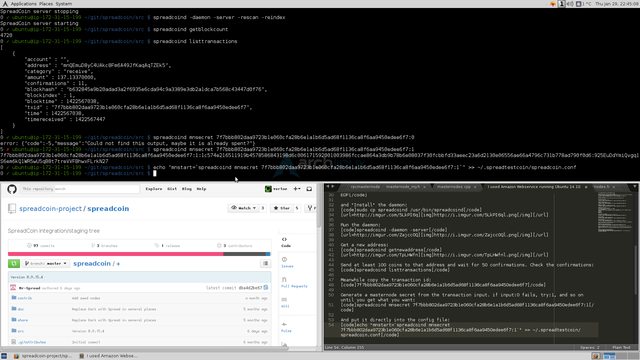Image resolution: width=640 pixels, height=360 pixels.
Task: Open the doc folder
Action: click(21, 309)
